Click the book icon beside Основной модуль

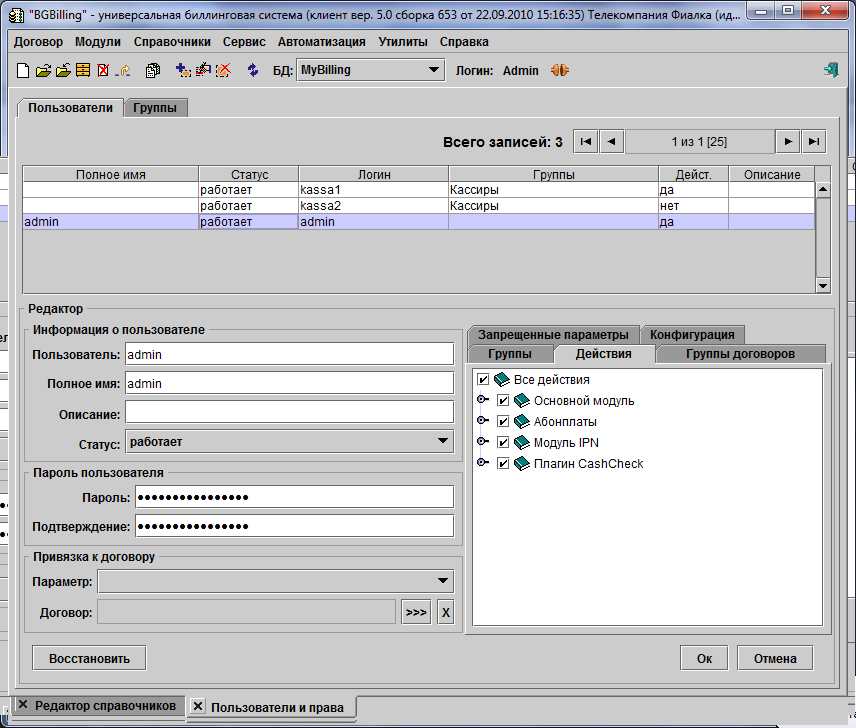[521, 401]
